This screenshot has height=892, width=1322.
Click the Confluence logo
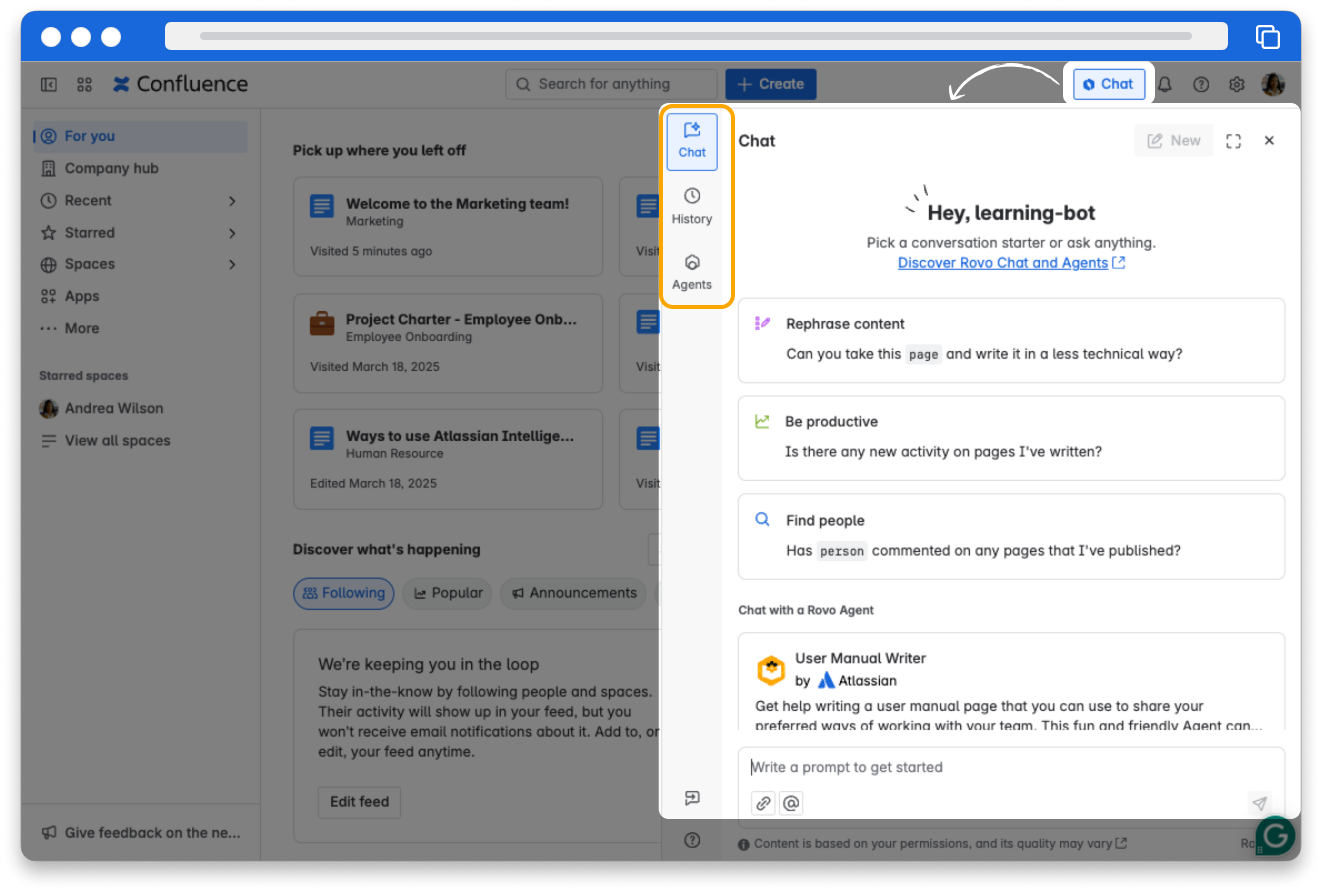(x=180, y=84)
